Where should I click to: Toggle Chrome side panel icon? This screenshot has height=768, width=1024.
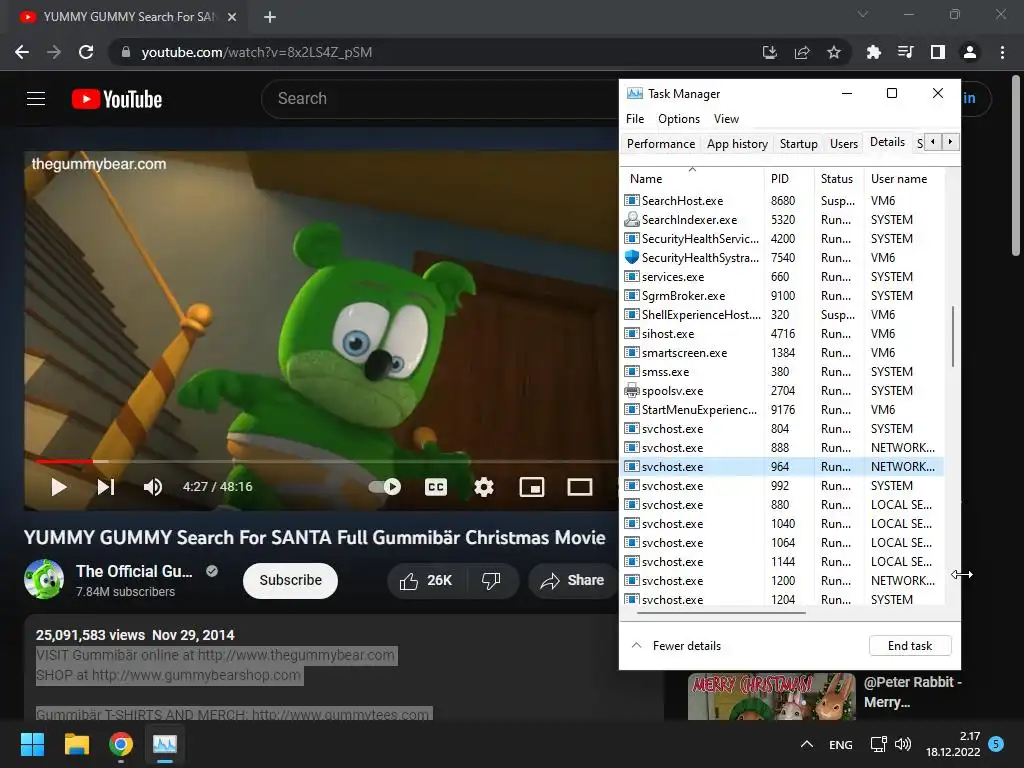click(938, 52)
